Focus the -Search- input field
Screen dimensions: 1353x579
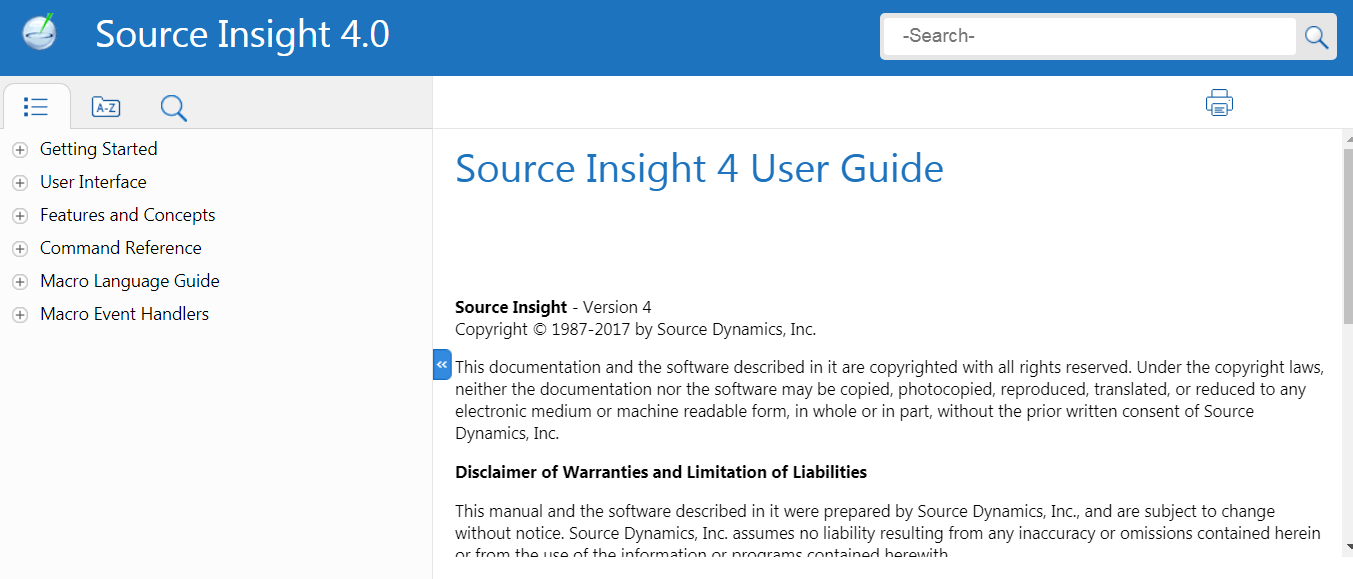tap(1089, 36)
